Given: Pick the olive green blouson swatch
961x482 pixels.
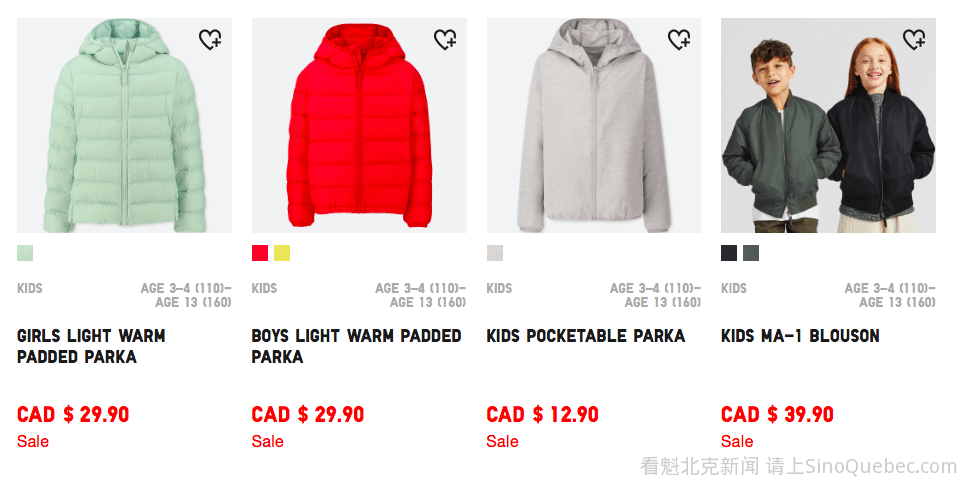Looking at the screenshot, I should (751, 253).
